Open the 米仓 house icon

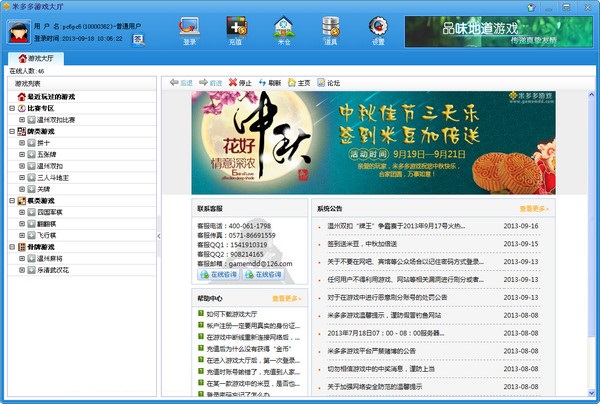tap(284, 31)
